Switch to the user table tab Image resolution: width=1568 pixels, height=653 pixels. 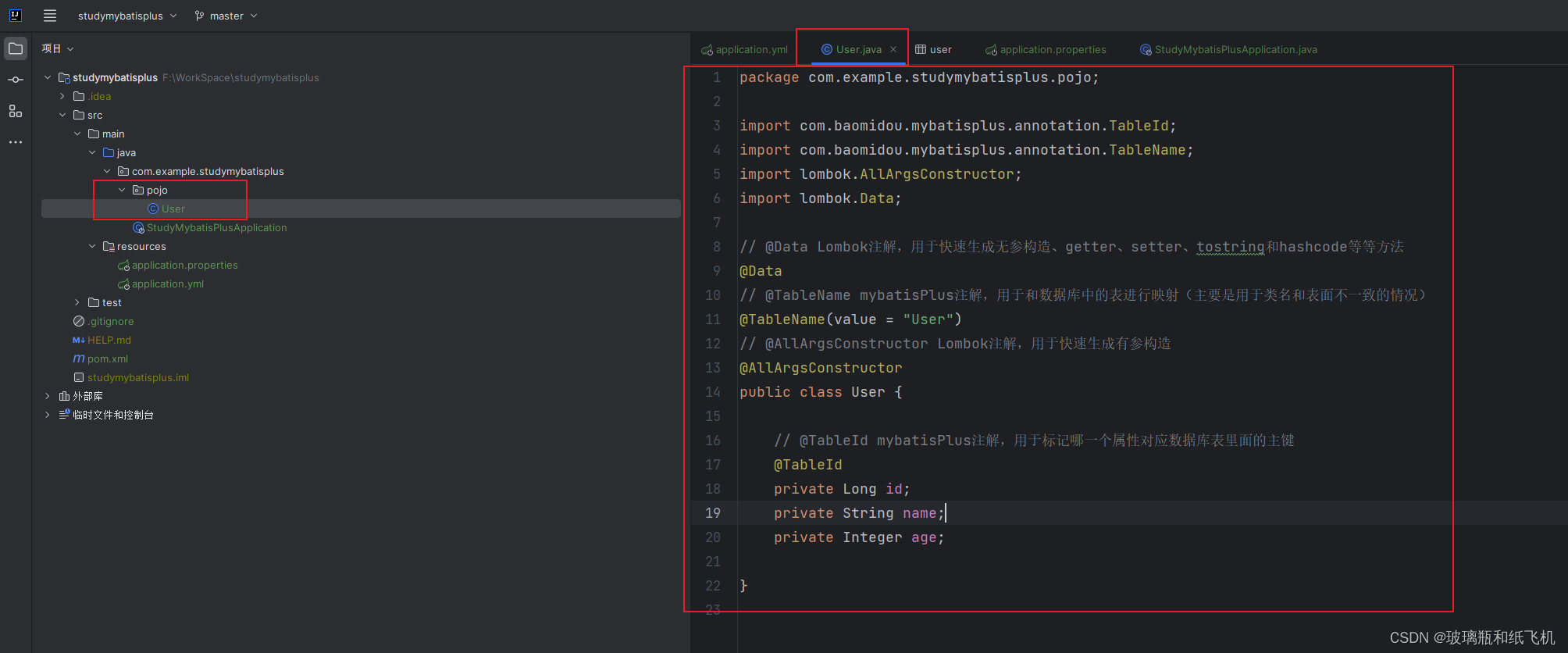coord(933,49)
